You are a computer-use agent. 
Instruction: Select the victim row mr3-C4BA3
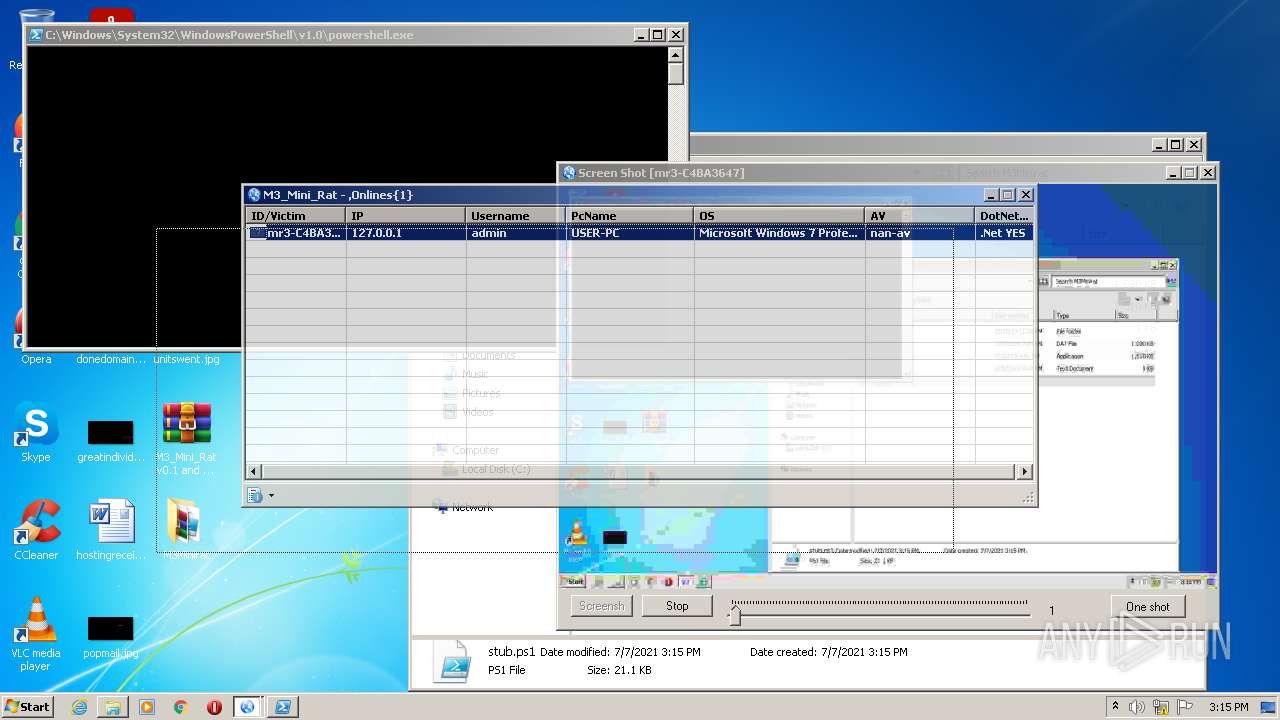640,233
